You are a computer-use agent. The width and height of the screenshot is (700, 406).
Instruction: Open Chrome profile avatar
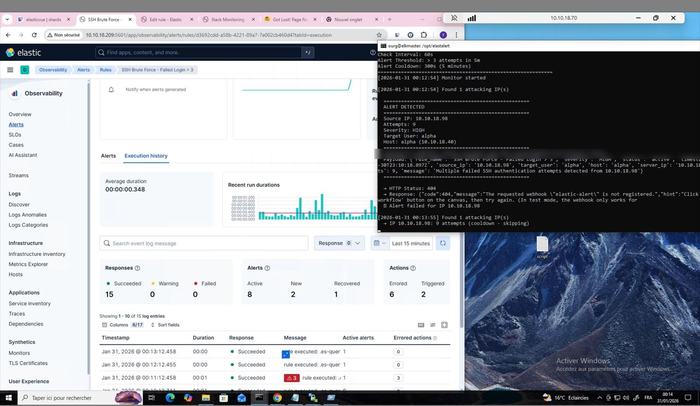point(443,35)
